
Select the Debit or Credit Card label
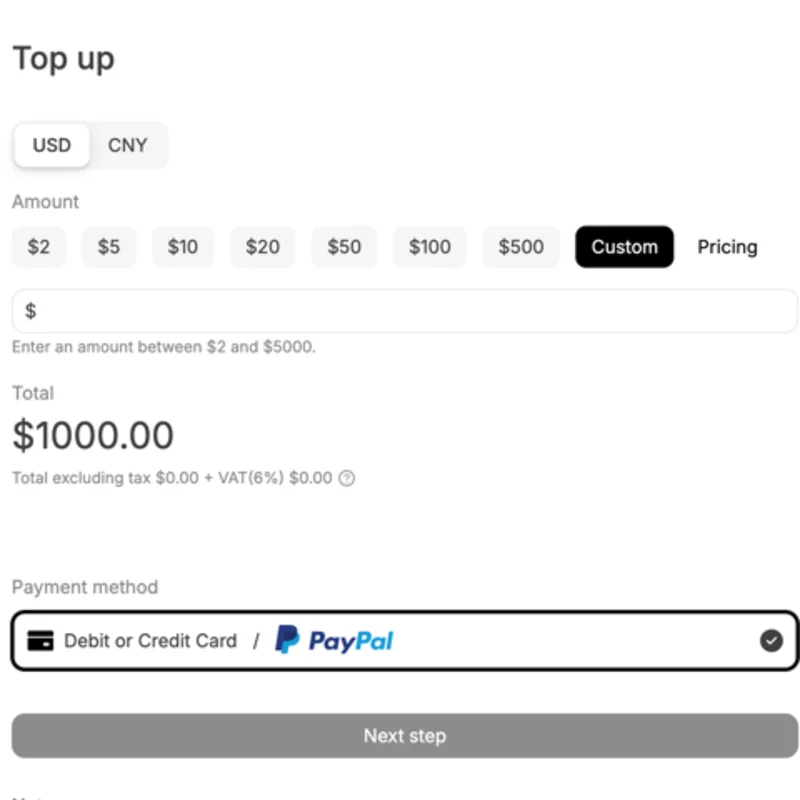(150, 641)
